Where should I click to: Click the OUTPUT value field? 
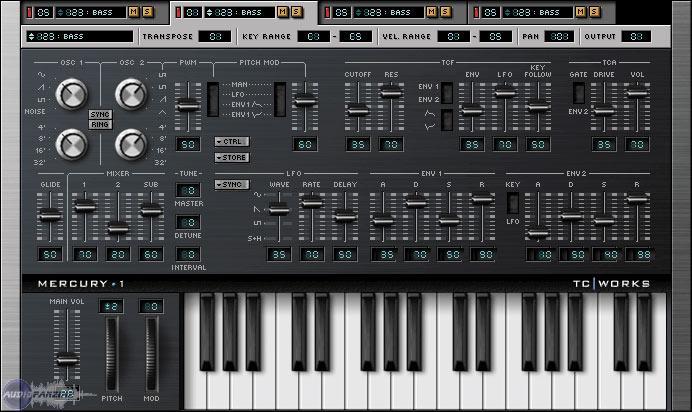tap(636, 36)
